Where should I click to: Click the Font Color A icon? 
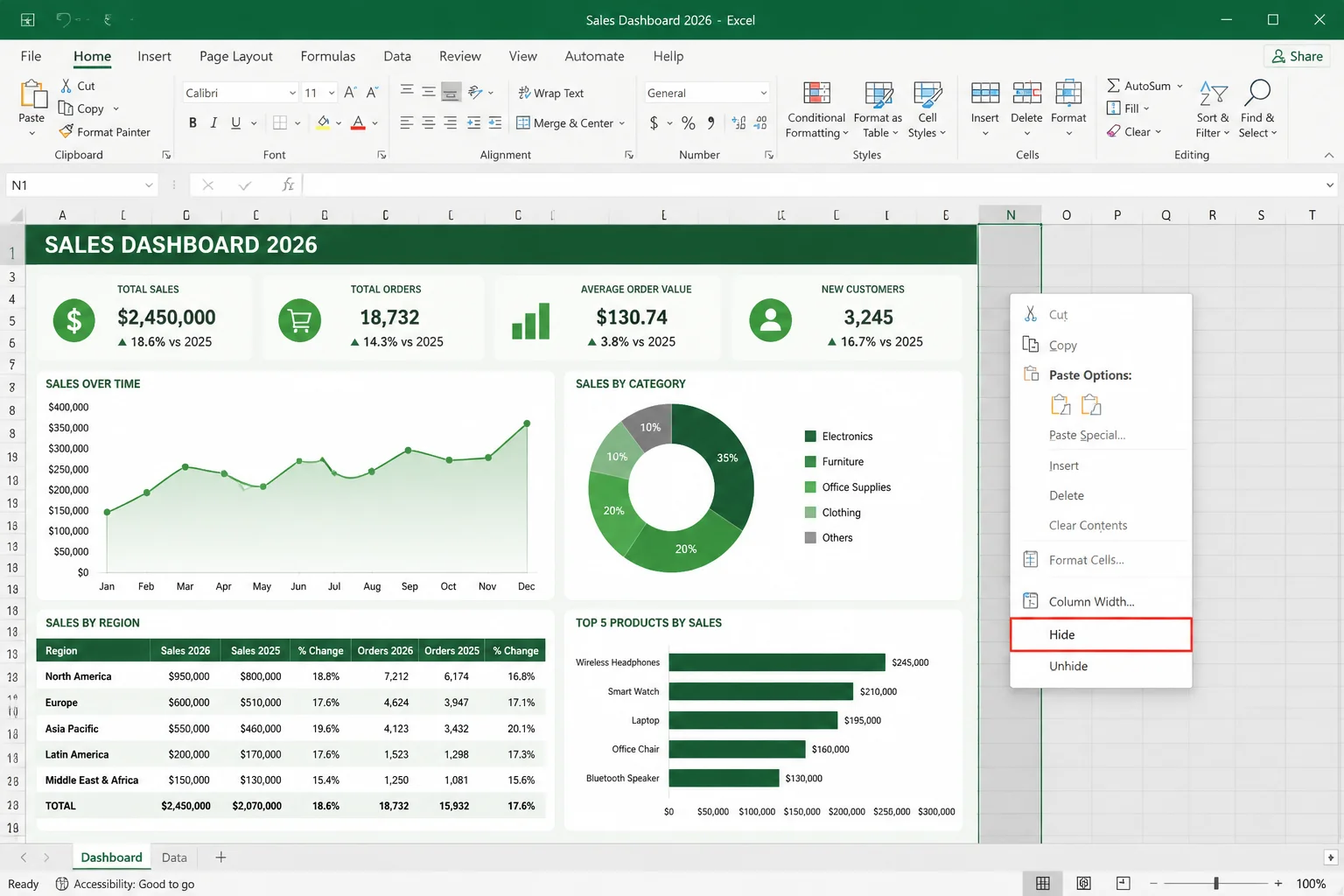point(358,122)
